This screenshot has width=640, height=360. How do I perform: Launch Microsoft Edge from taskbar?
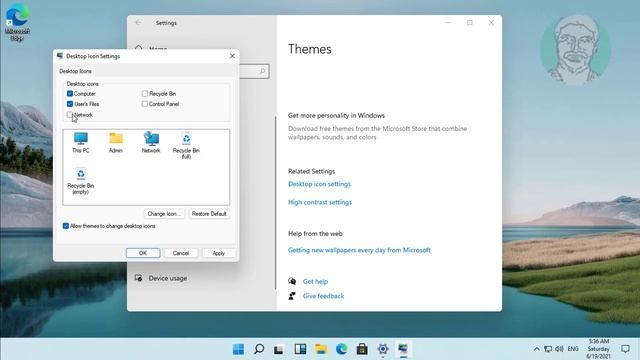(x=341, y=349)
